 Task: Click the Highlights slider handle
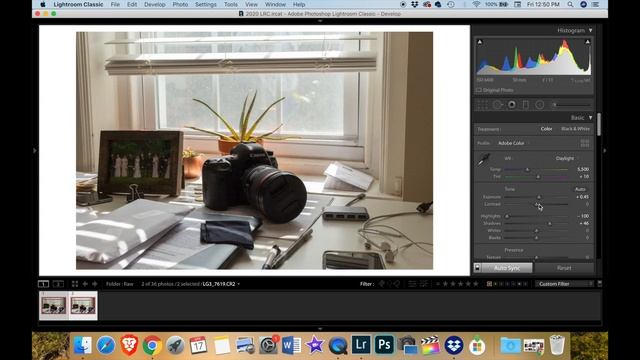tap(507, 216)
